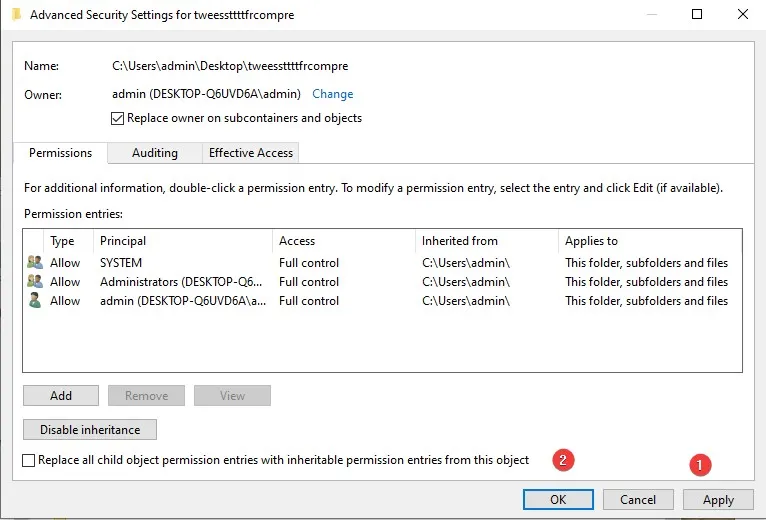
Task: Confirm with the OK button
Action: coord(558,499)
